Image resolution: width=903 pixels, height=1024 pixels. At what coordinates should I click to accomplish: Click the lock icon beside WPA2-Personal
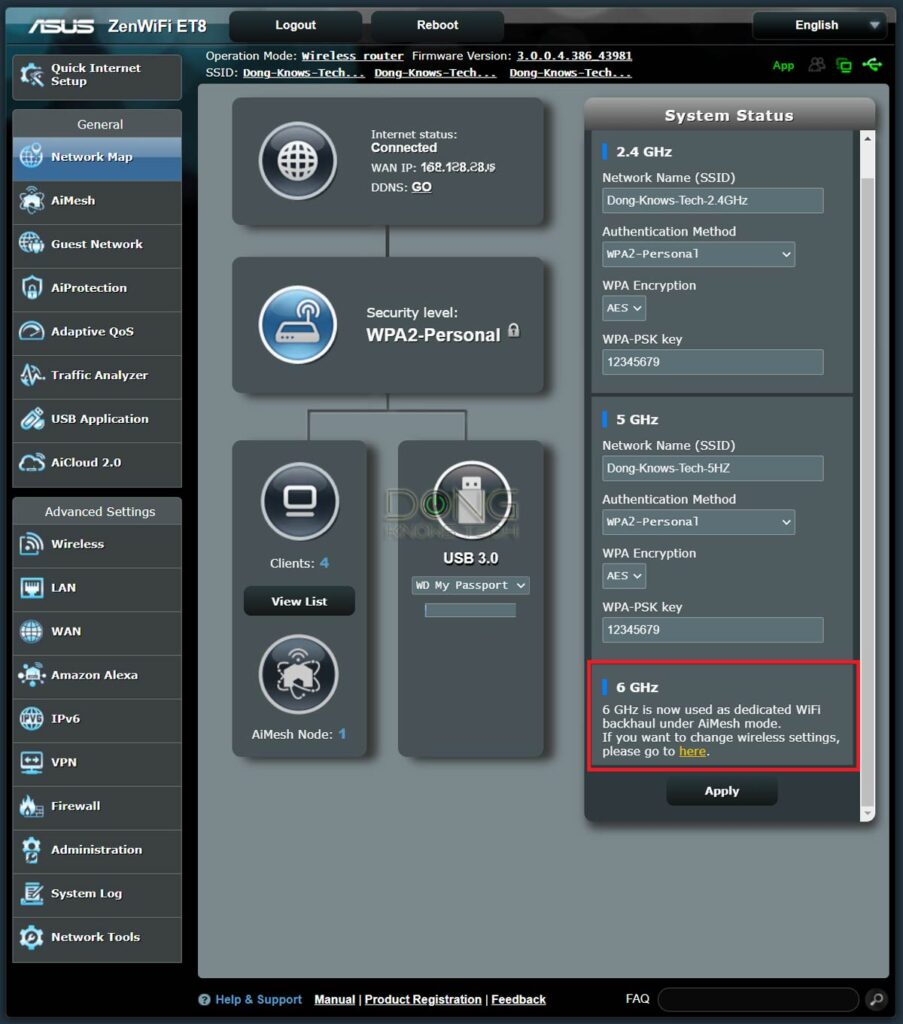(x=514, y=330)
